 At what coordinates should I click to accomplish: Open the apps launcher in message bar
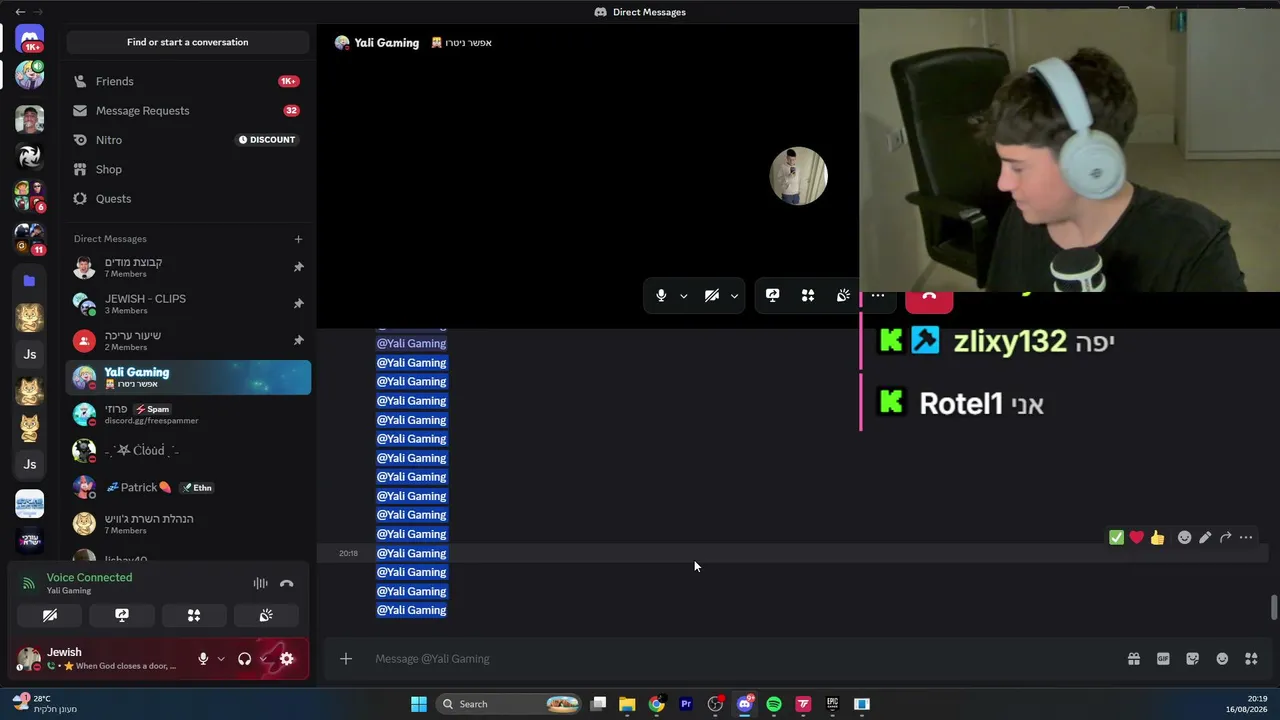click(x=1251, y=659)
